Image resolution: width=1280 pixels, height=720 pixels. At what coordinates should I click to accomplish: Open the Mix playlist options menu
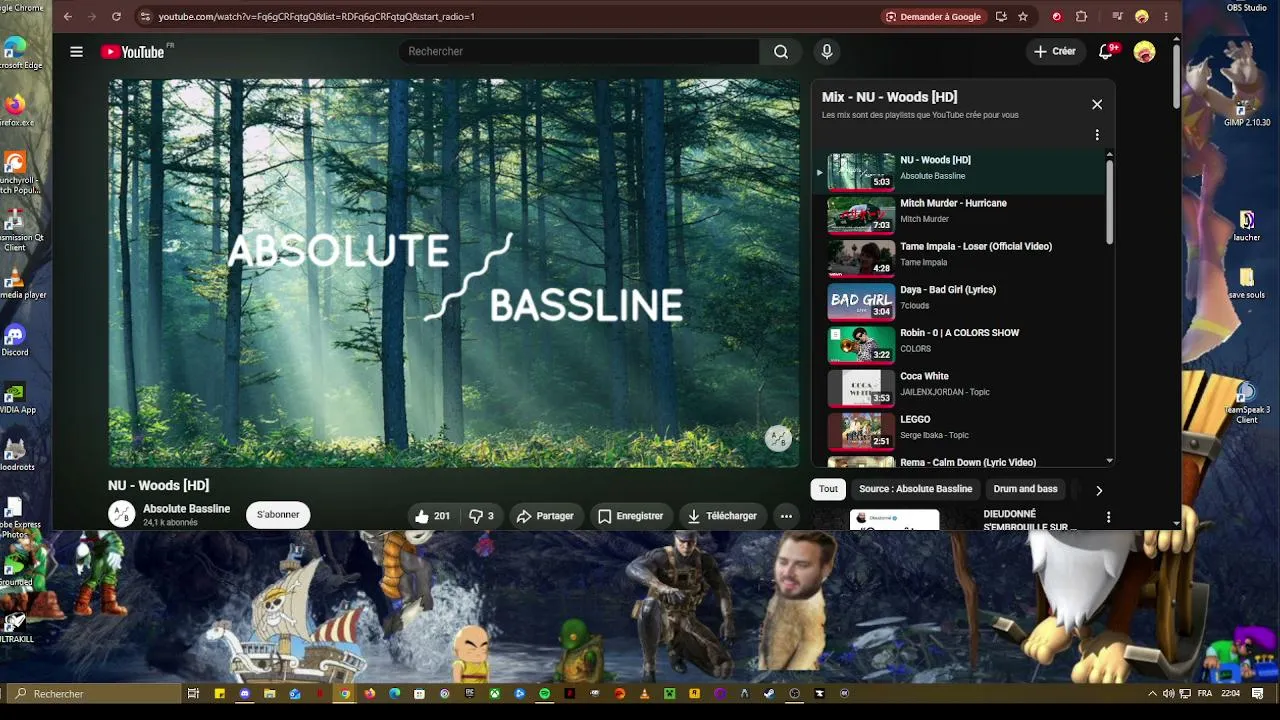tap(1097, 135)
